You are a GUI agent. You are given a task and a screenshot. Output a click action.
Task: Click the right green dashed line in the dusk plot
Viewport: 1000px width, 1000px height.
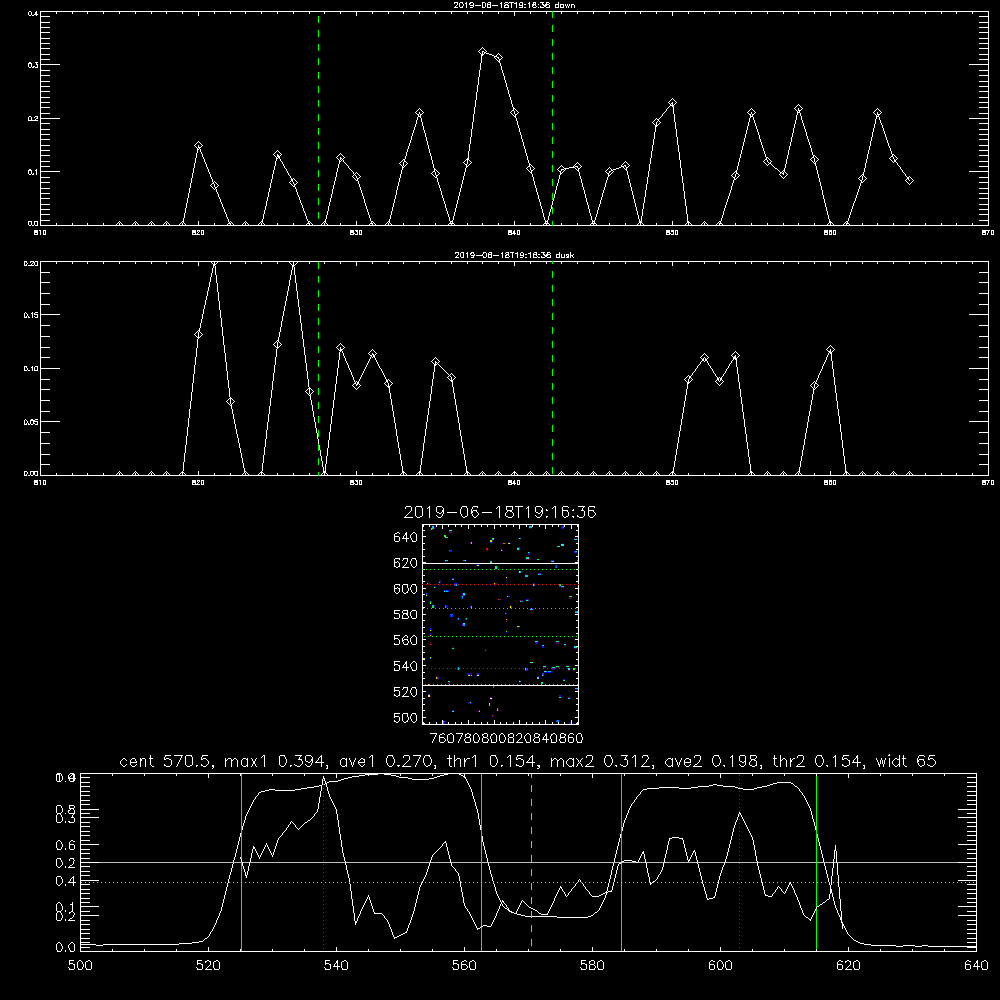click(552, 368)
